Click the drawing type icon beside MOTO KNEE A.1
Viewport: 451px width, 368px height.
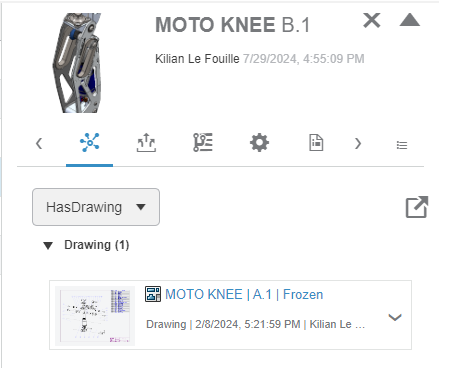coord(153,294)
